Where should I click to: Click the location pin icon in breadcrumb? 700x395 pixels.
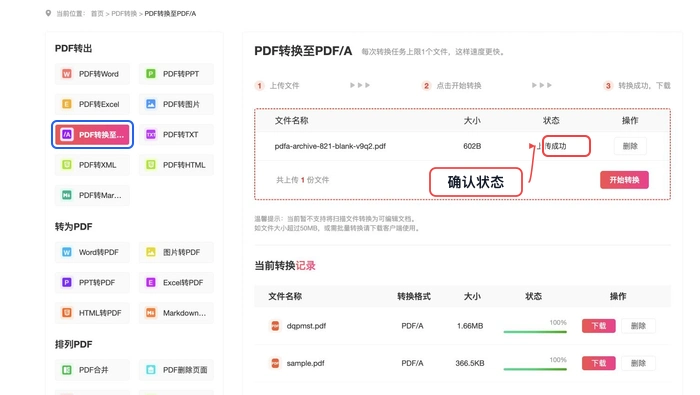coord(48,13)
